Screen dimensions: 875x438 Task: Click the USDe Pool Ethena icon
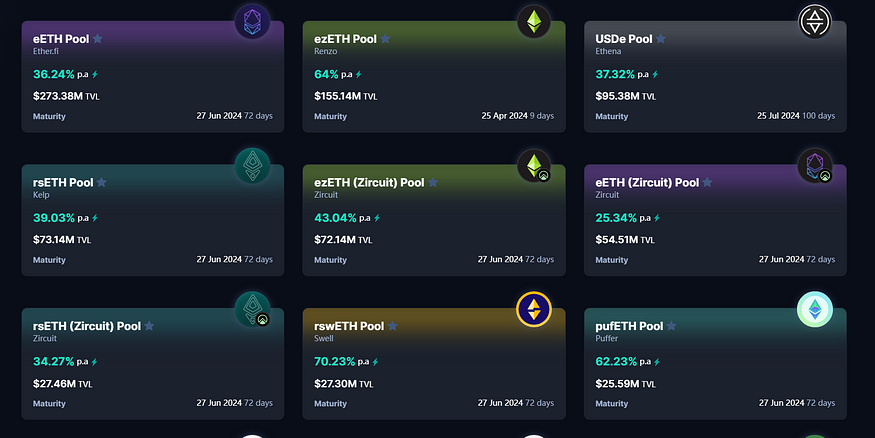click(x=816, y=21)
